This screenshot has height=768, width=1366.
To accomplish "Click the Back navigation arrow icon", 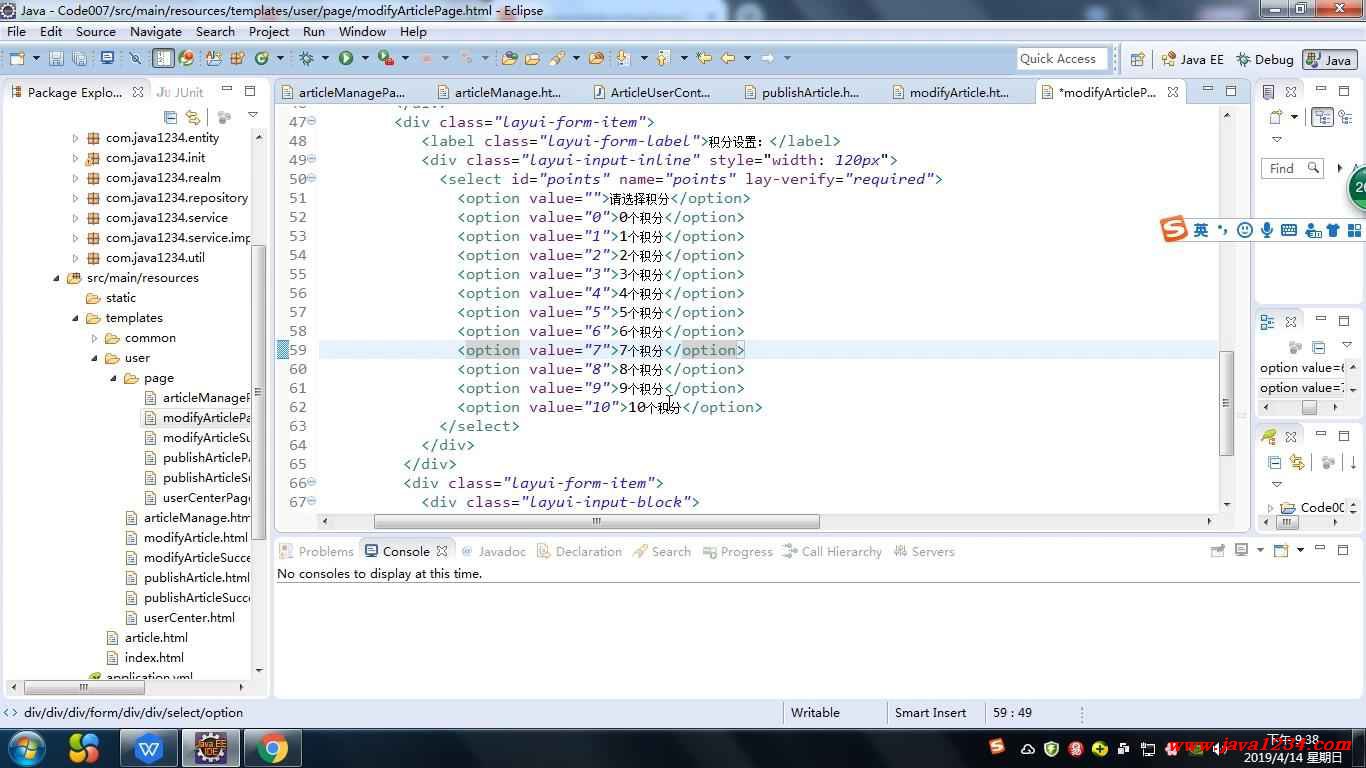I will tap(728, 58).
